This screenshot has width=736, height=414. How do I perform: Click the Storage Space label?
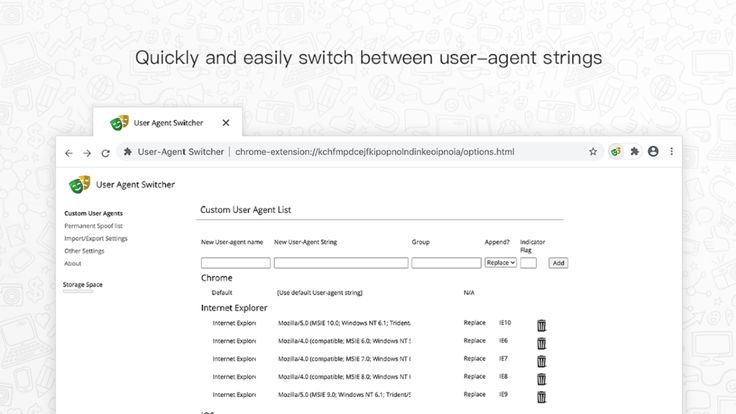[83, 284]
